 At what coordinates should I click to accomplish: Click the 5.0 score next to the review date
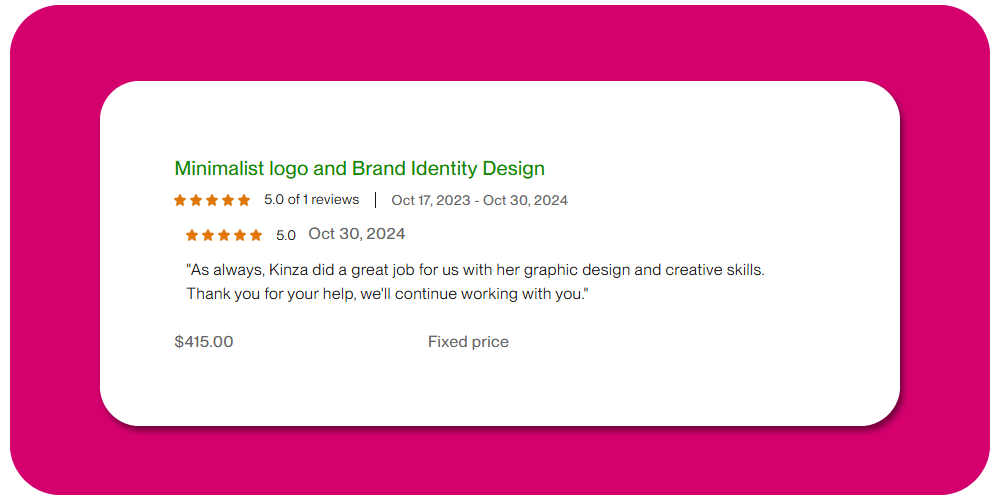pyautogui.click(x=286, y=236)
